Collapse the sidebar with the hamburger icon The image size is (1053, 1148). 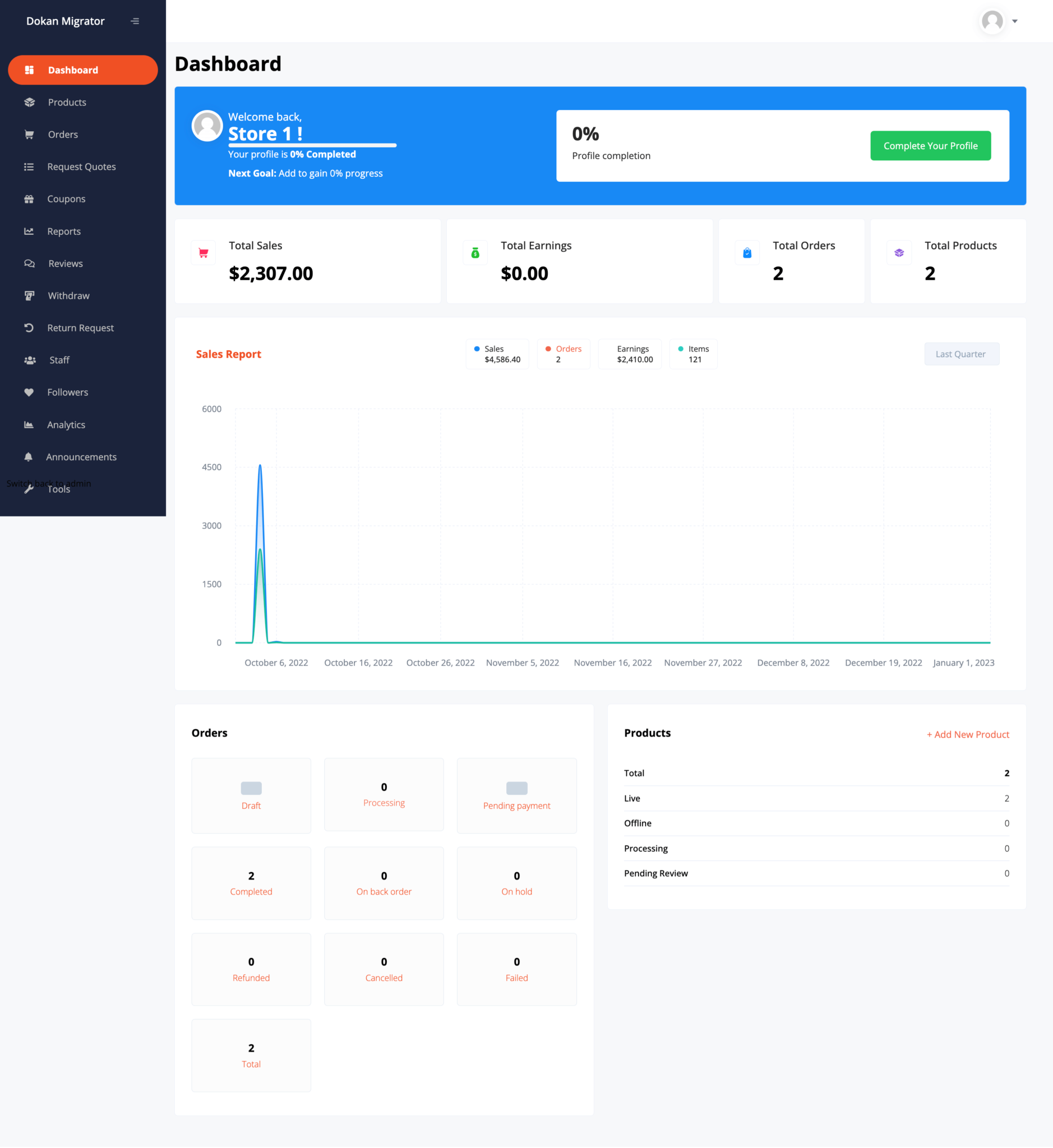pyautogui.click(x=135, y=21)
